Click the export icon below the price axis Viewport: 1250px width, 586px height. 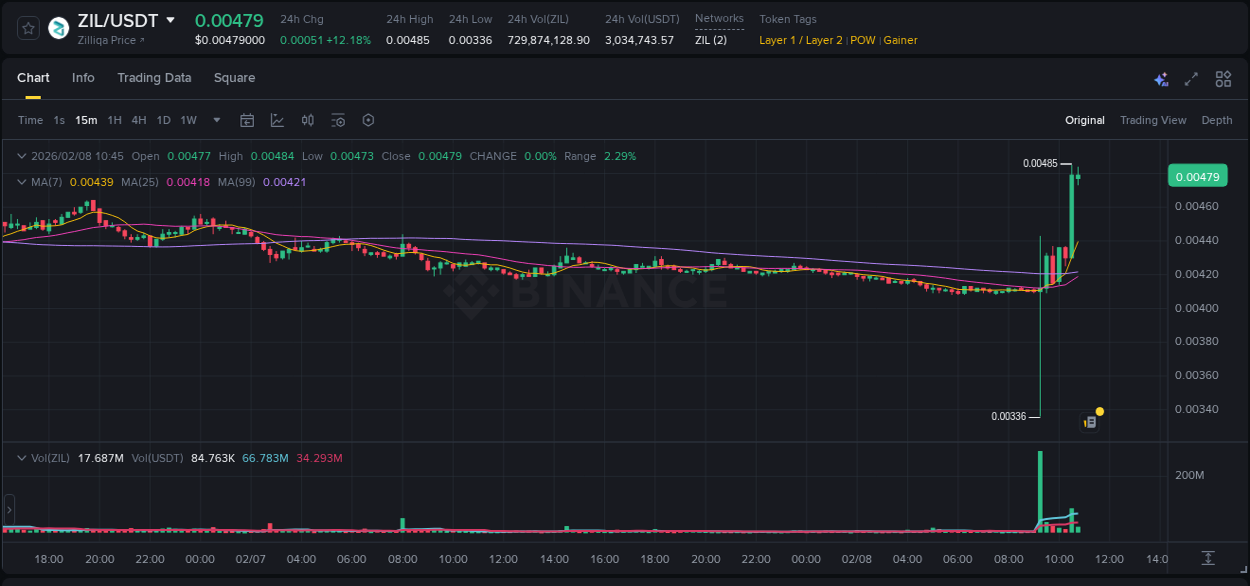pyautogui.click(x=1206, y=558)
